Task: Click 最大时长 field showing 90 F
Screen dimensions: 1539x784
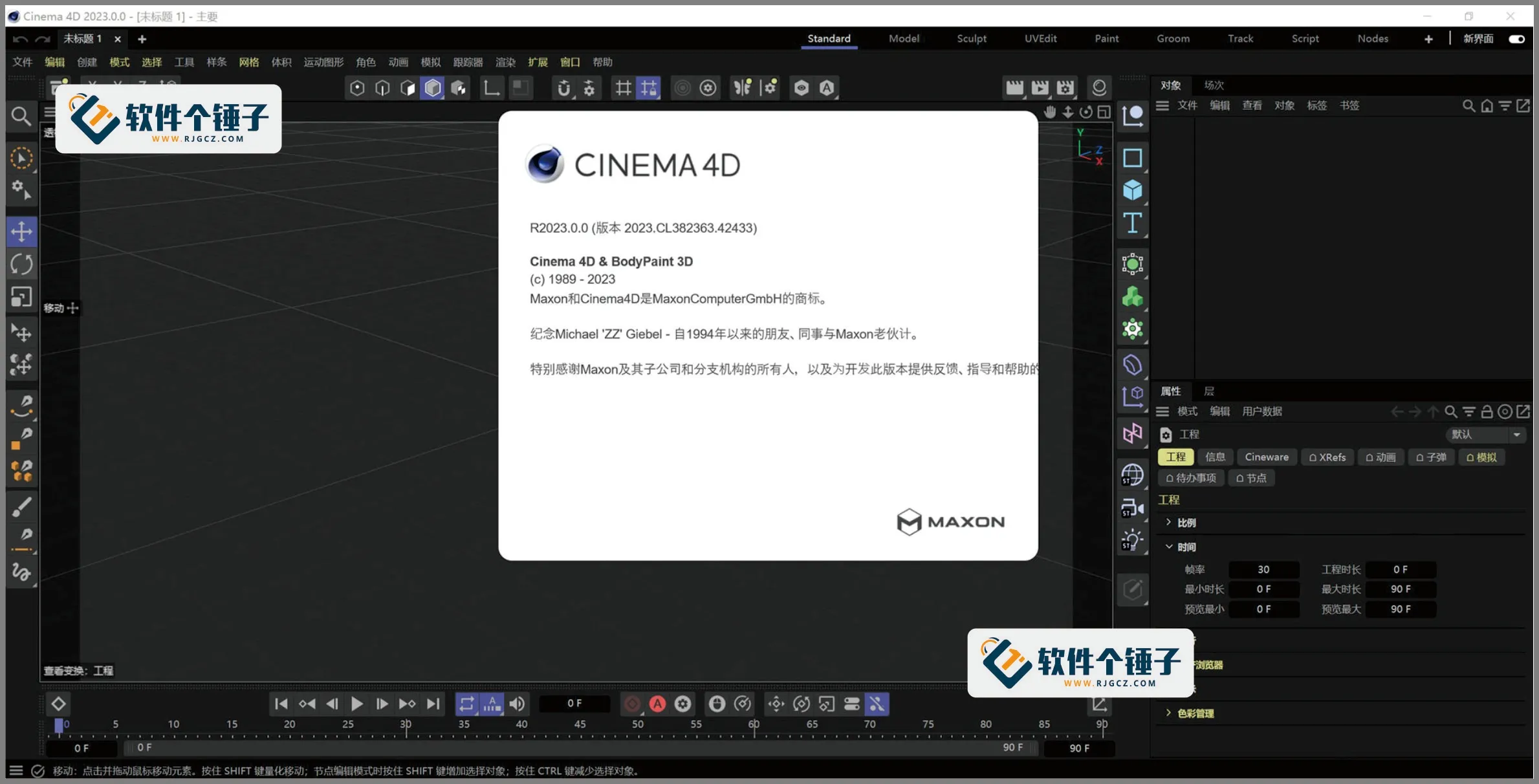Action: tap(1401, 589)
